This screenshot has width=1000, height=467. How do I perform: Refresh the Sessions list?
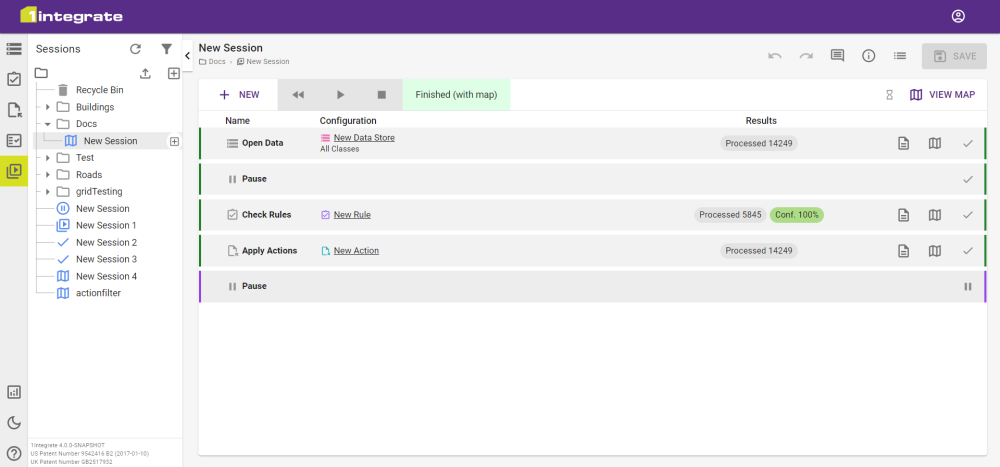point(135,49)
